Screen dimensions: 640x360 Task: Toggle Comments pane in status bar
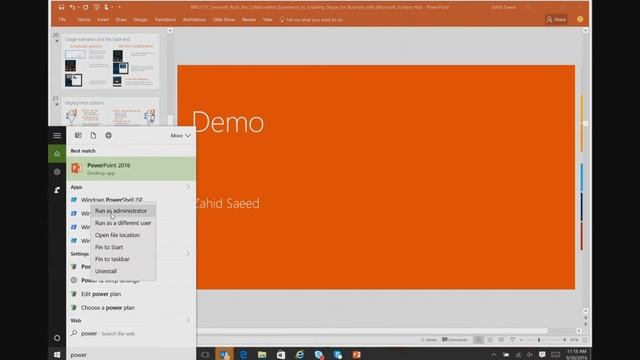(455, 340)
